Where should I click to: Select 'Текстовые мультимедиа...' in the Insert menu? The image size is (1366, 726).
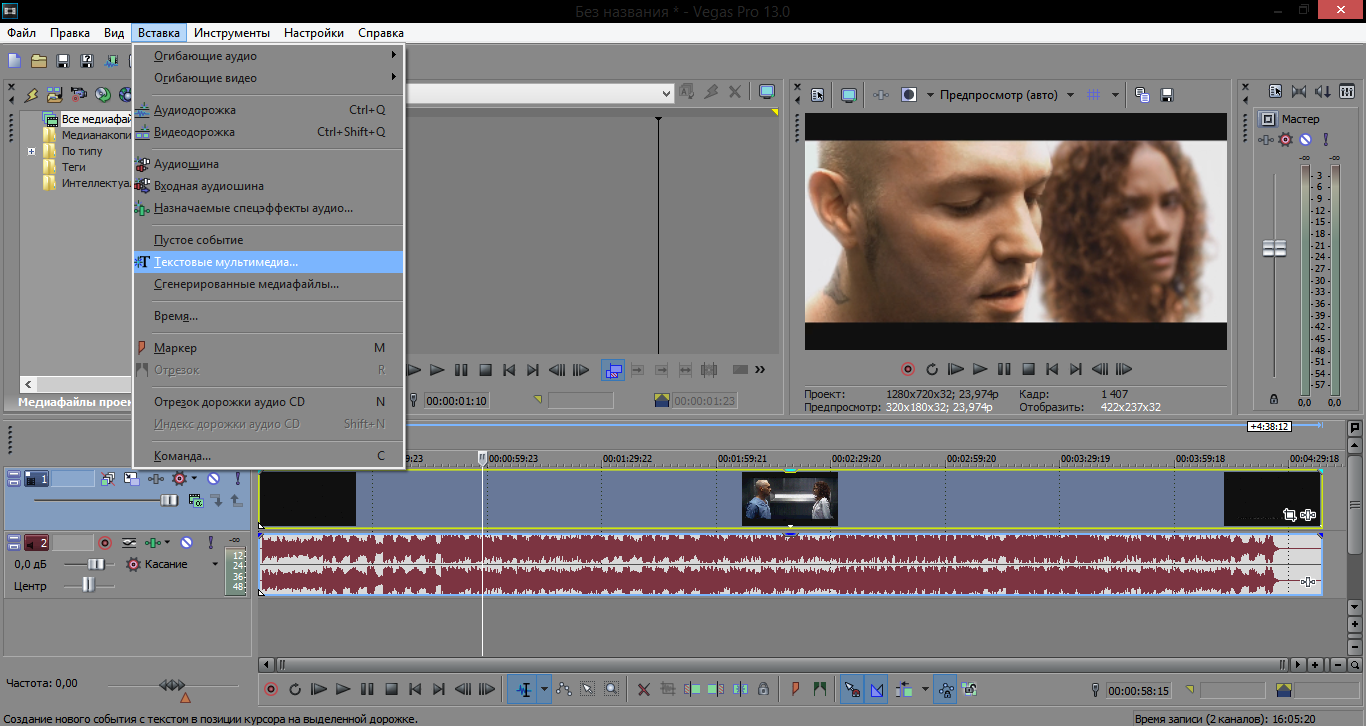226,262
